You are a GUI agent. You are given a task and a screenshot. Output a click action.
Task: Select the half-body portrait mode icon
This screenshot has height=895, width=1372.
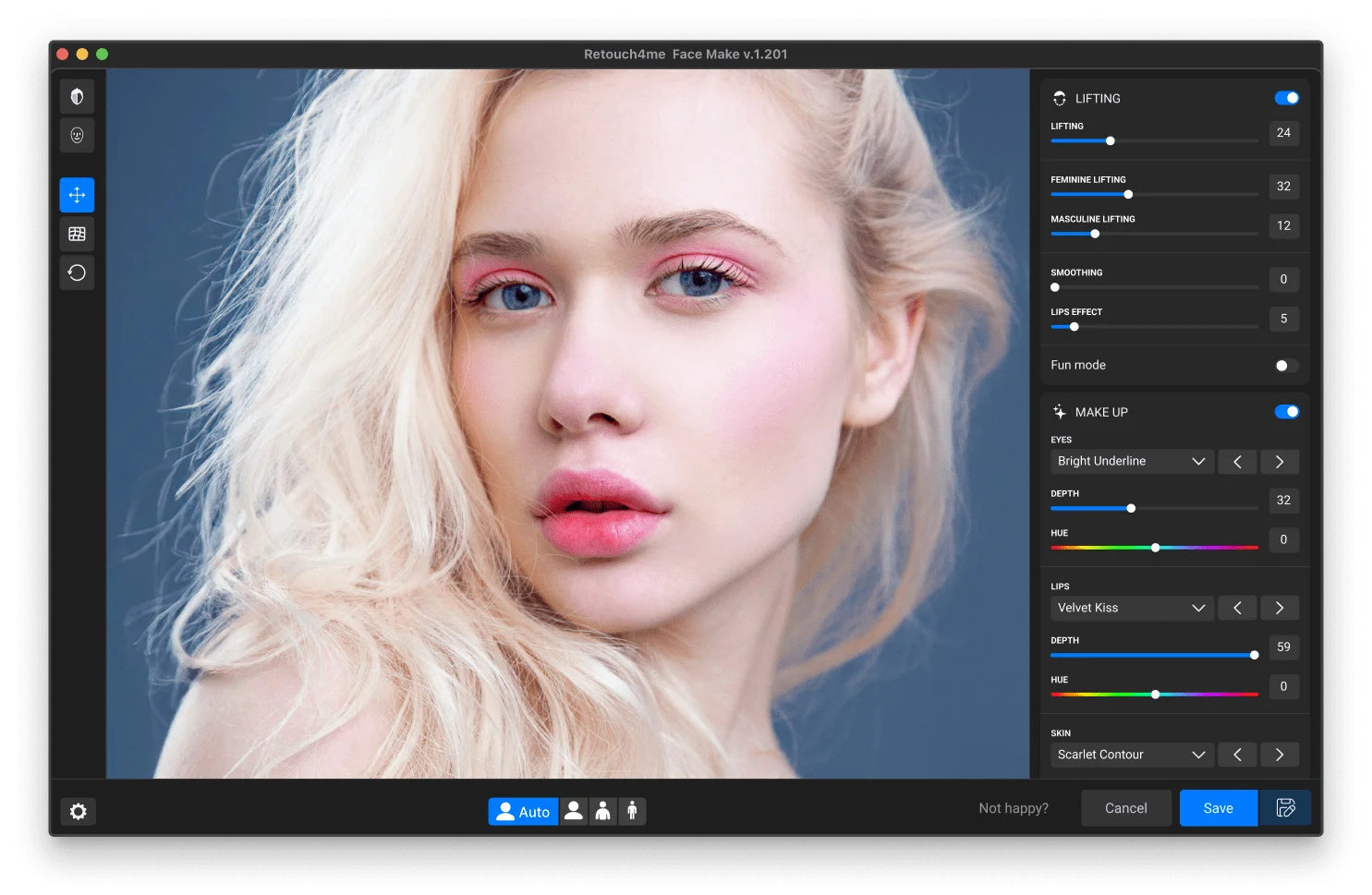pos(602,811)
